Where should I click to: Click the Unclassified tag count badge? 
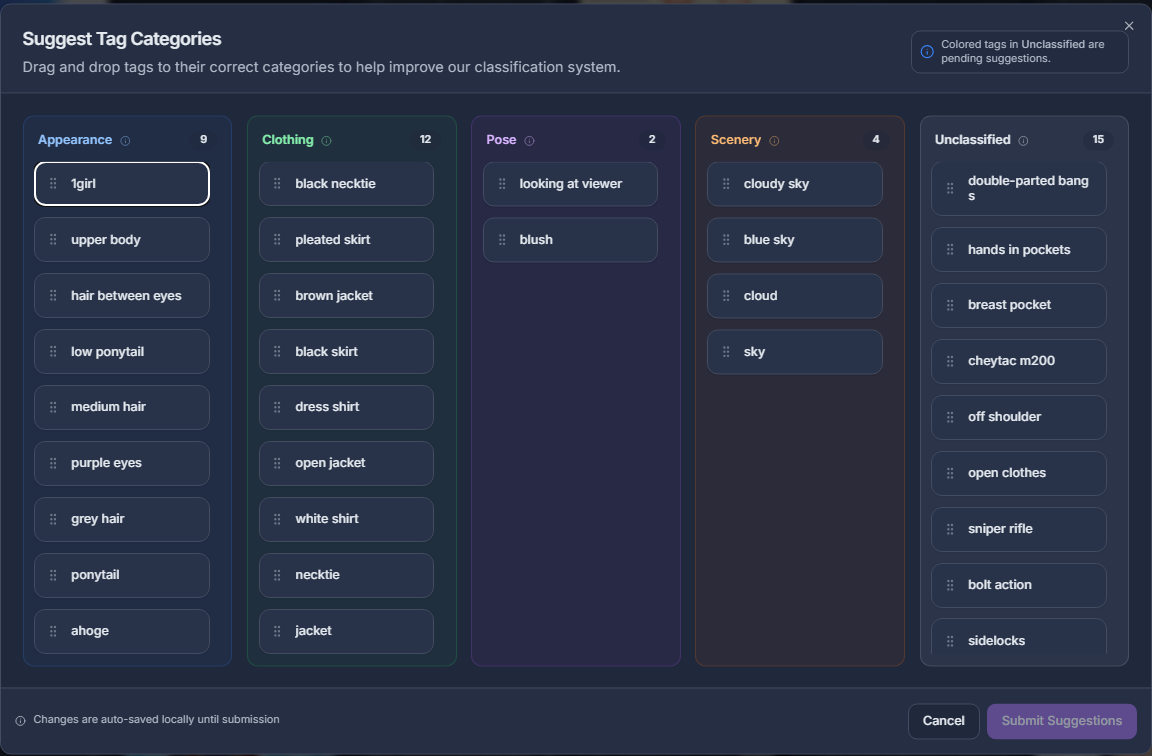[1098, 140]
